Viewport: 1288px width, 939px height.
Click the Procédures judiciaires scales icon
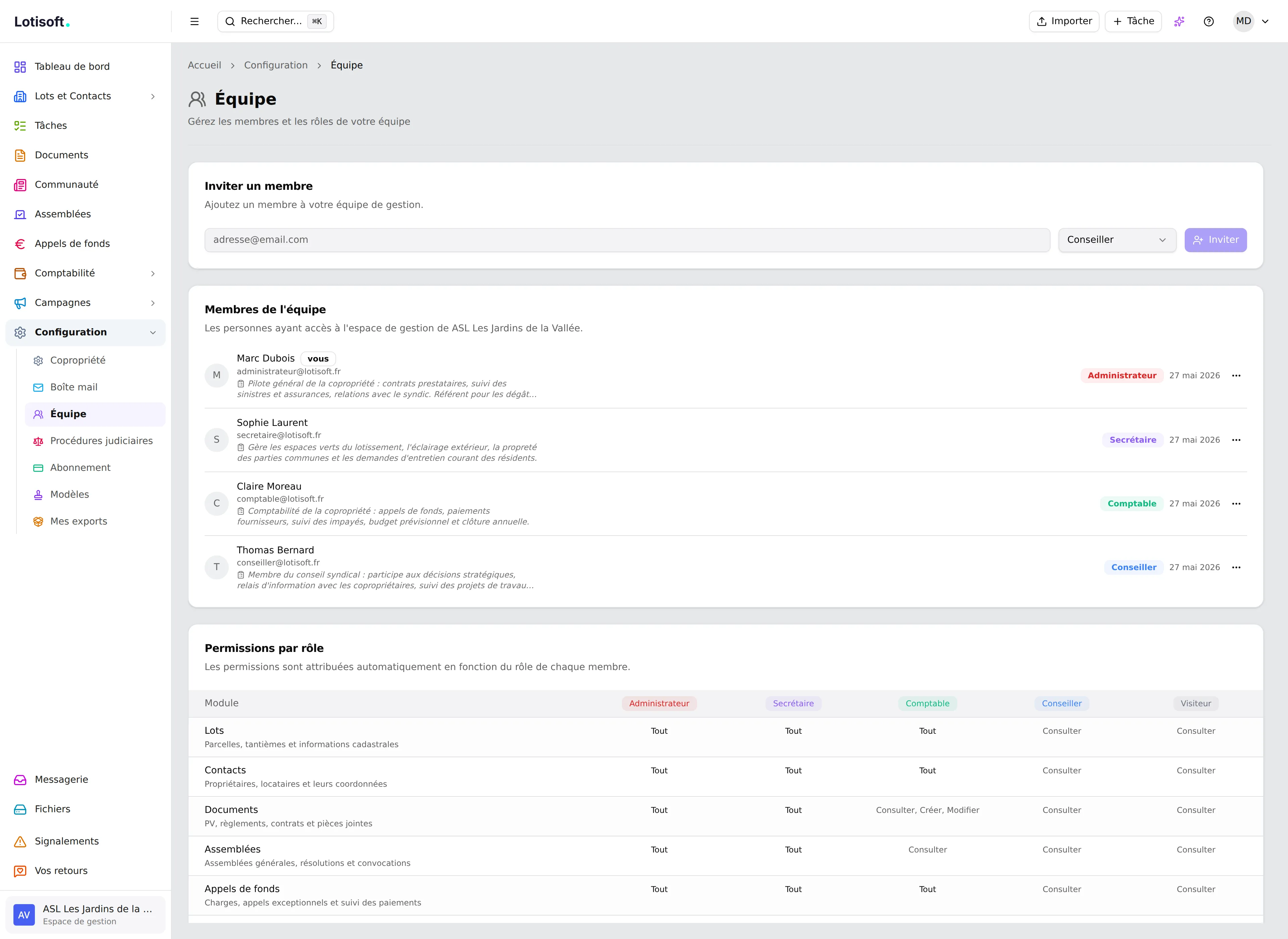pyautogui.click(x=38, y=441)
